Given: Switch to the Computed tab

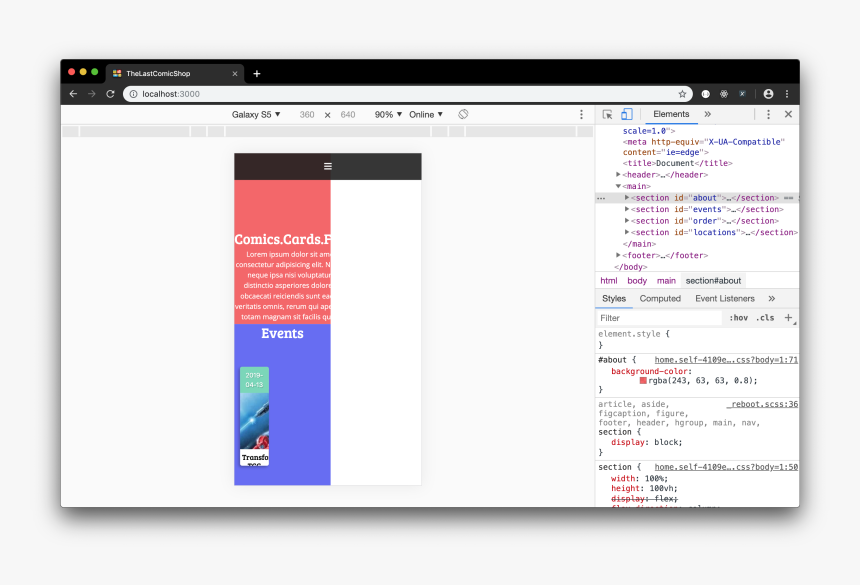Looking at the screenshot, I should pos(660,299).
